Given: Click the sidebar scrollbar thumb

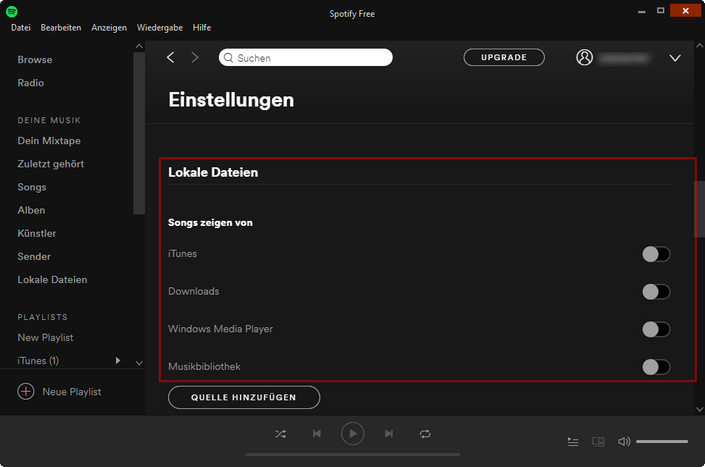Looking at the screenshot, I should pyautogui.click(x=139, y=133).
